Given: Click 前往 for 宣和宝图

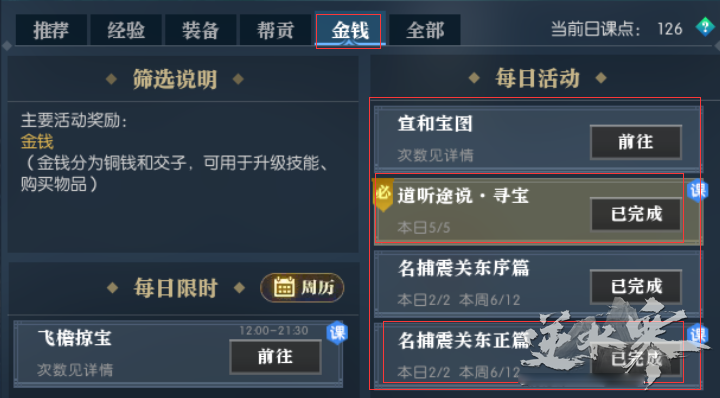Looking at the screenshot, I should (636, 142).
